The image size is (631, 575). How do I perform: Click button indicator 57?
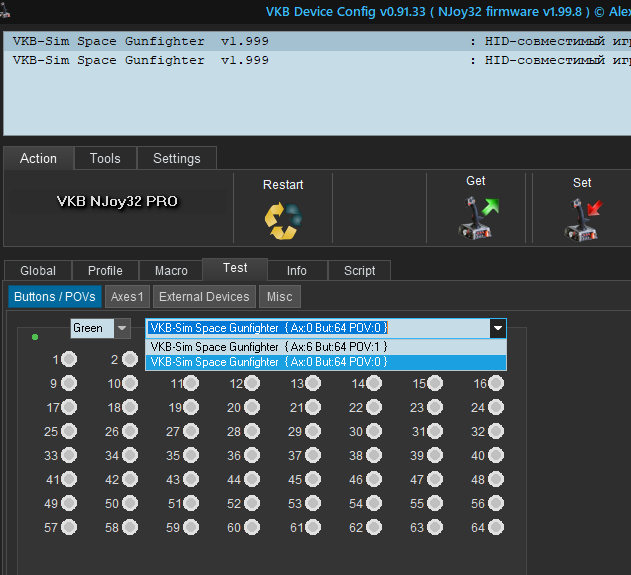pyautogui.click(x=69, y=527)
